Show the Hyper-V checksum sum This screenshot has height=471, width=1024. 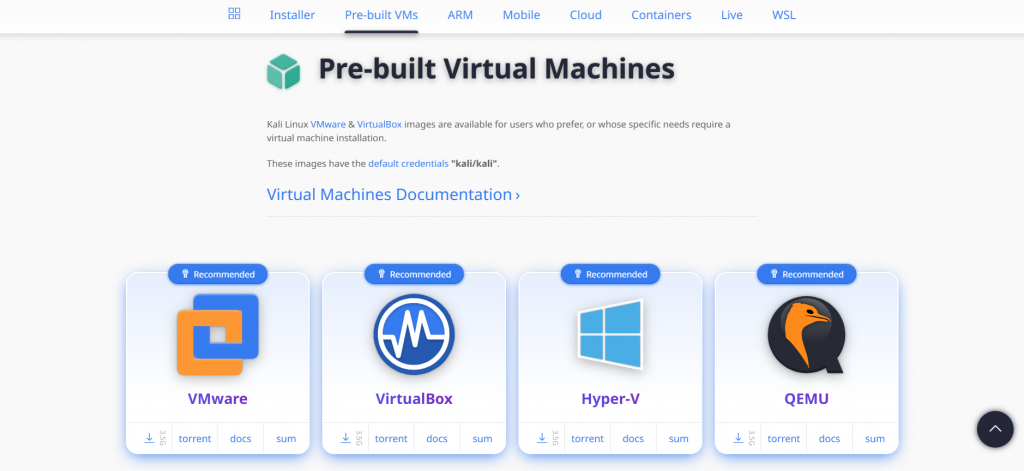click(x=679, y=438)
